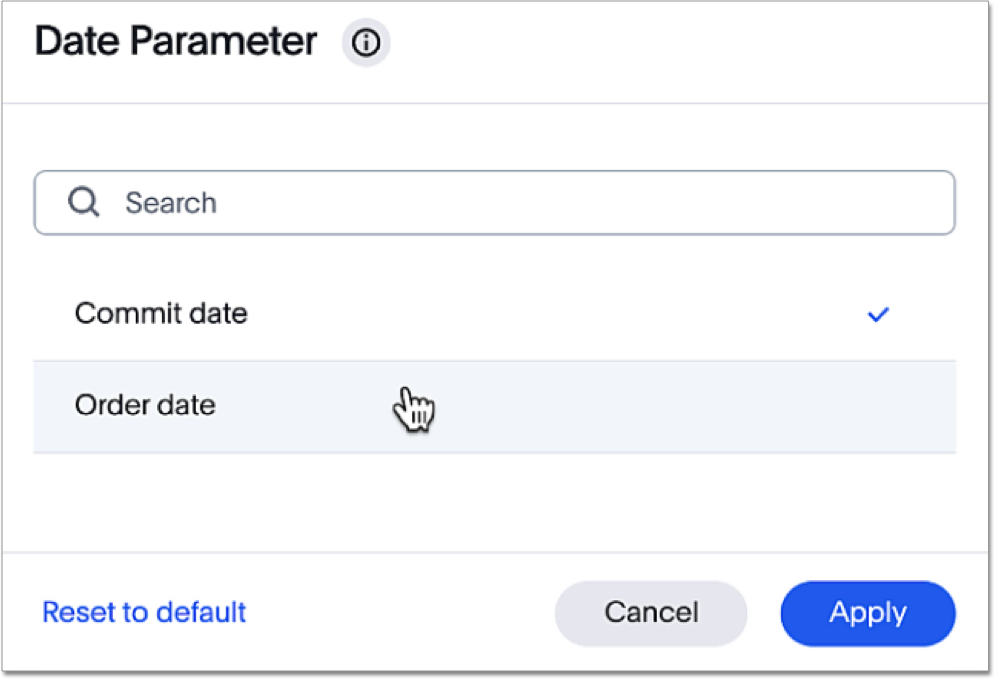Select the Order date option
Image resolution: width=995 pixels, height=679 pixels.
click(x=145, y=406)
